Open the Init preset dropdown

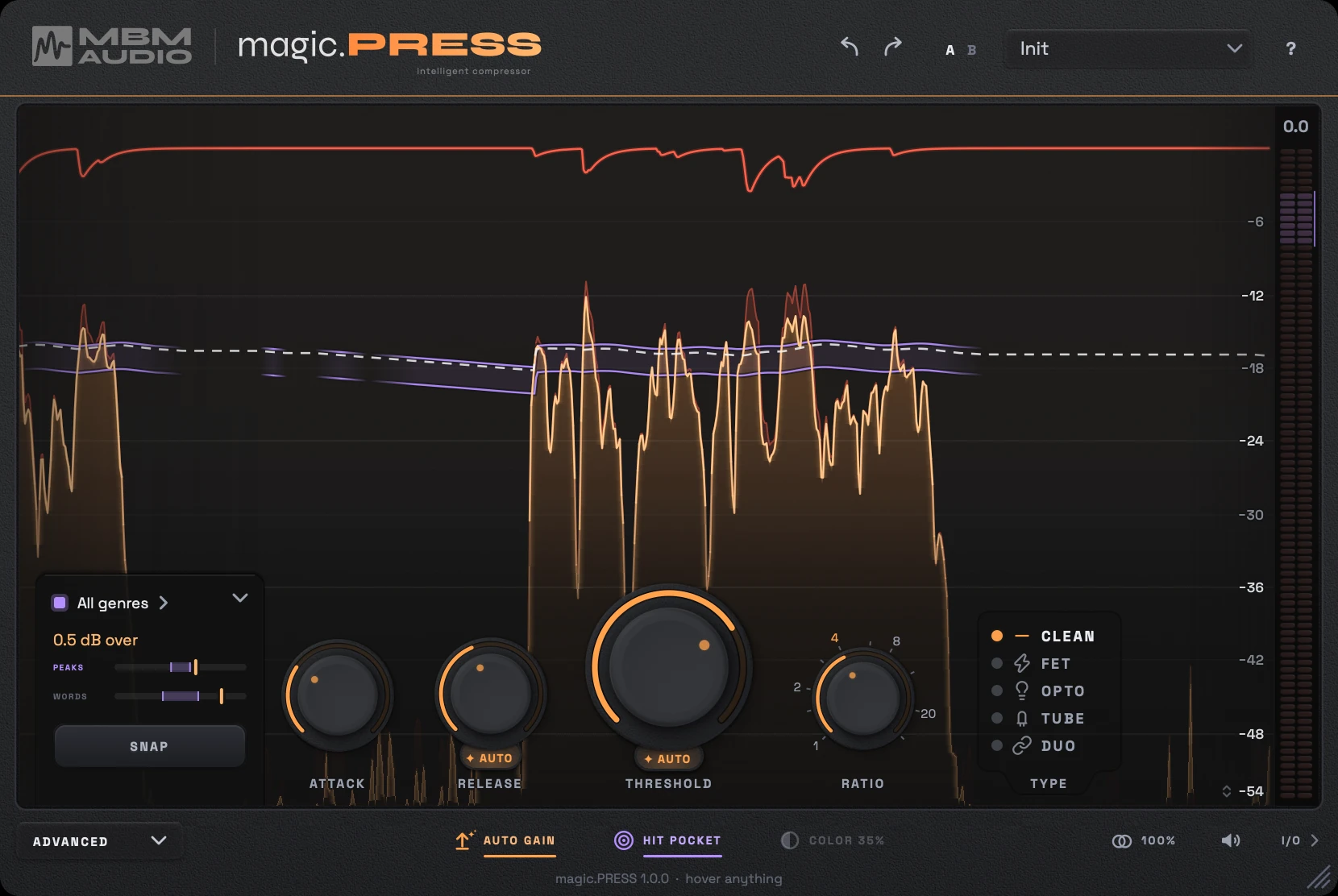tap(1128, 48)
